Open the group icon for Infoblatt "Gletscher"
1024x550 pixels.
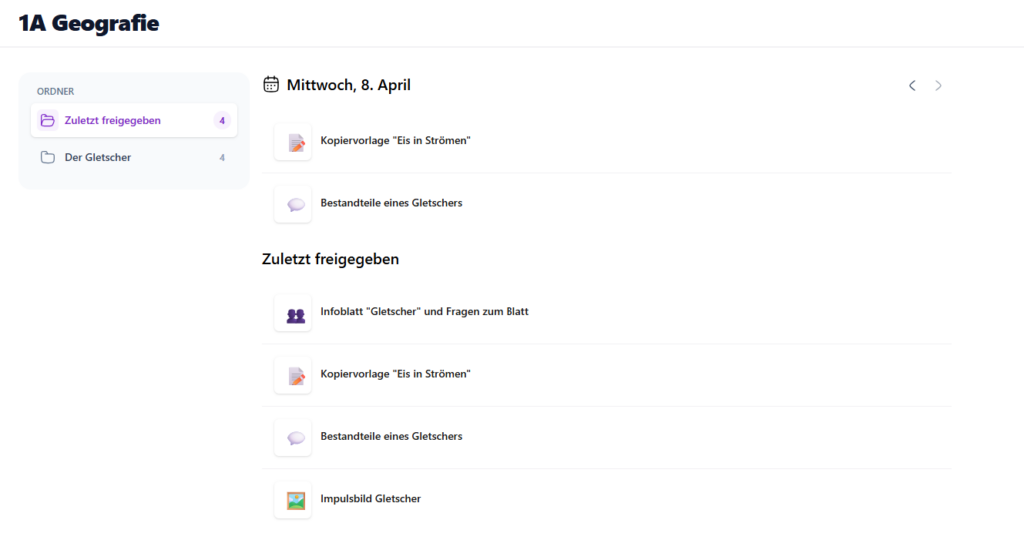[x=293, y=313]
